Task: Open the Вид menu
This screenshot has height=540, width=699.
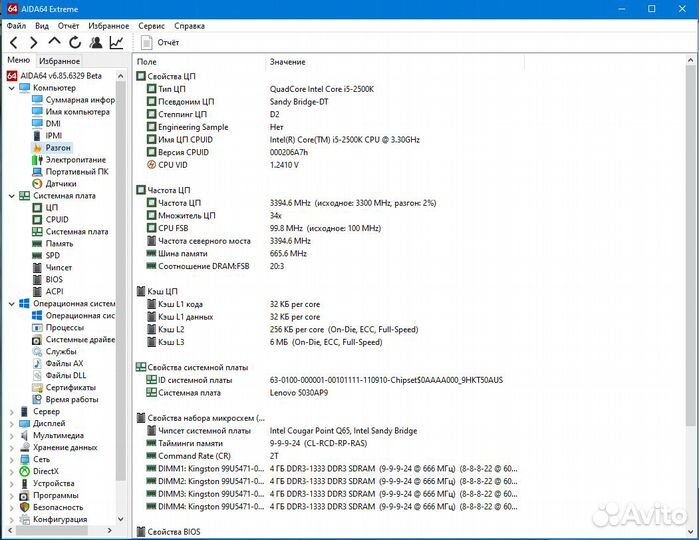Action: coord(42,26)
